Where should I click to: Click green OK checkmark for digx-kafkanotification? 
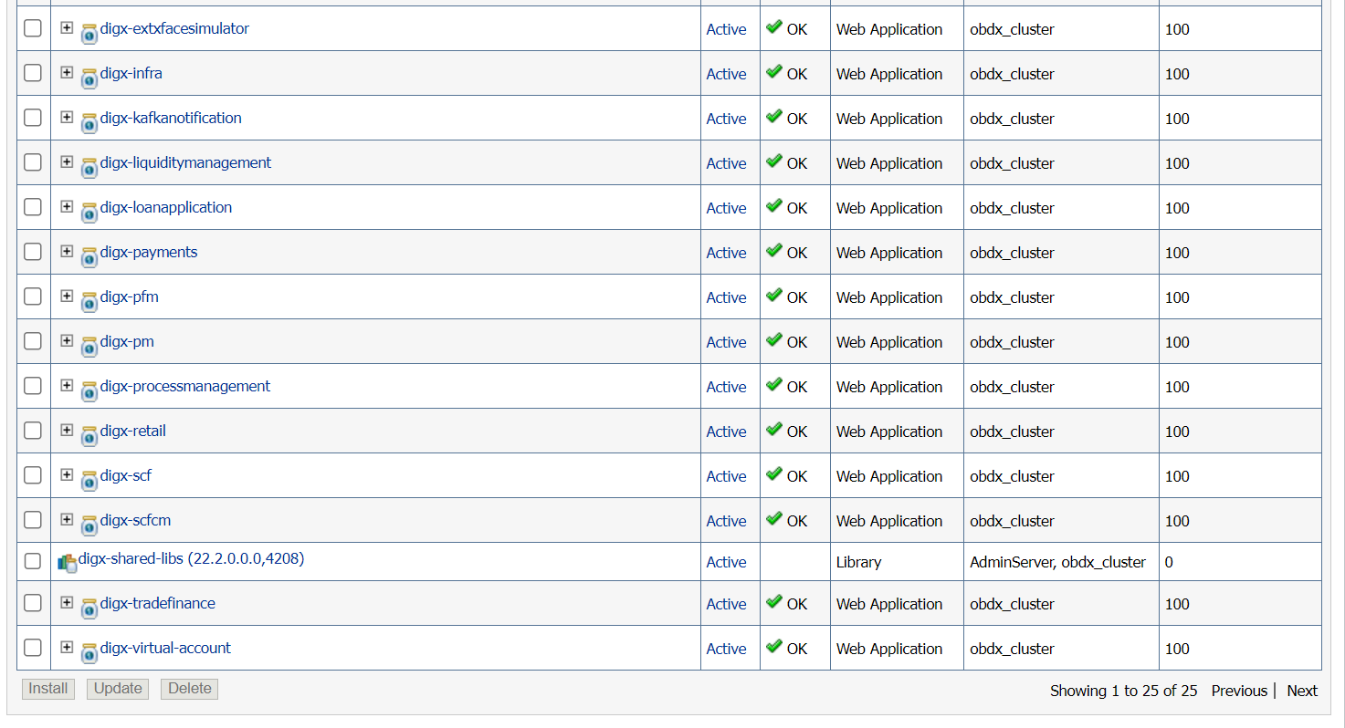point(774,117)
